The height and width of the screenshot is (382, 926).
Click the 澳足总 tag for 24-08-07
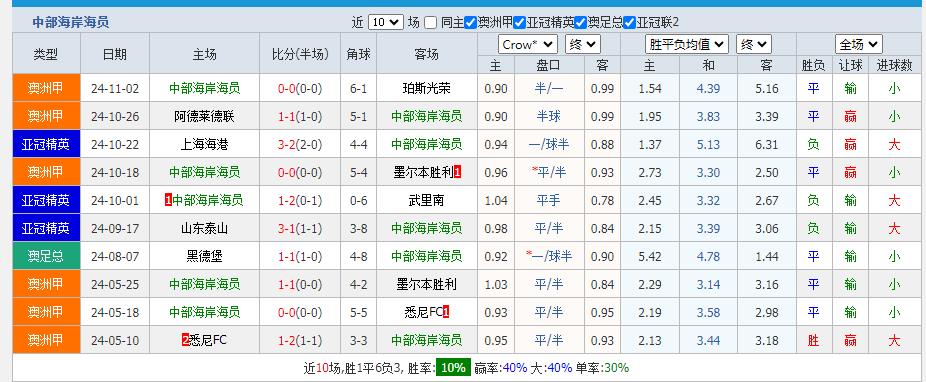click(x=46, y=256)
